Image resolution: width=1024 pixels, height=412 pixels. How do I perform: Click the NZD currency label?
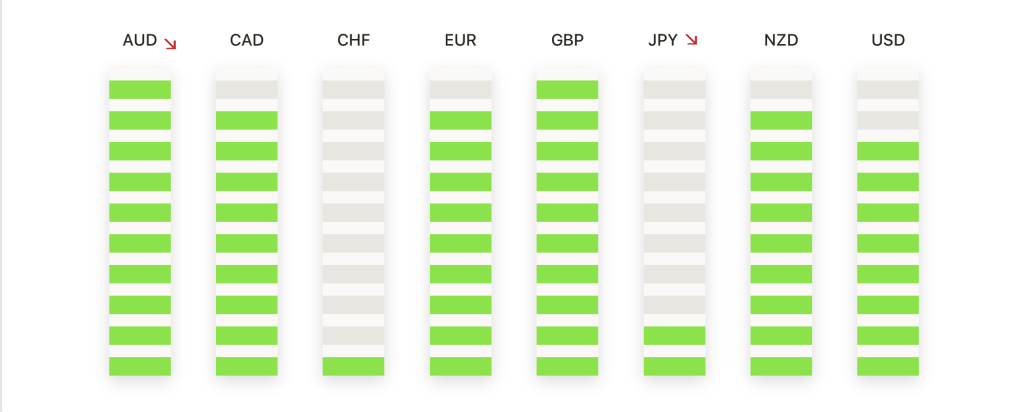click(x=781, y=40)
